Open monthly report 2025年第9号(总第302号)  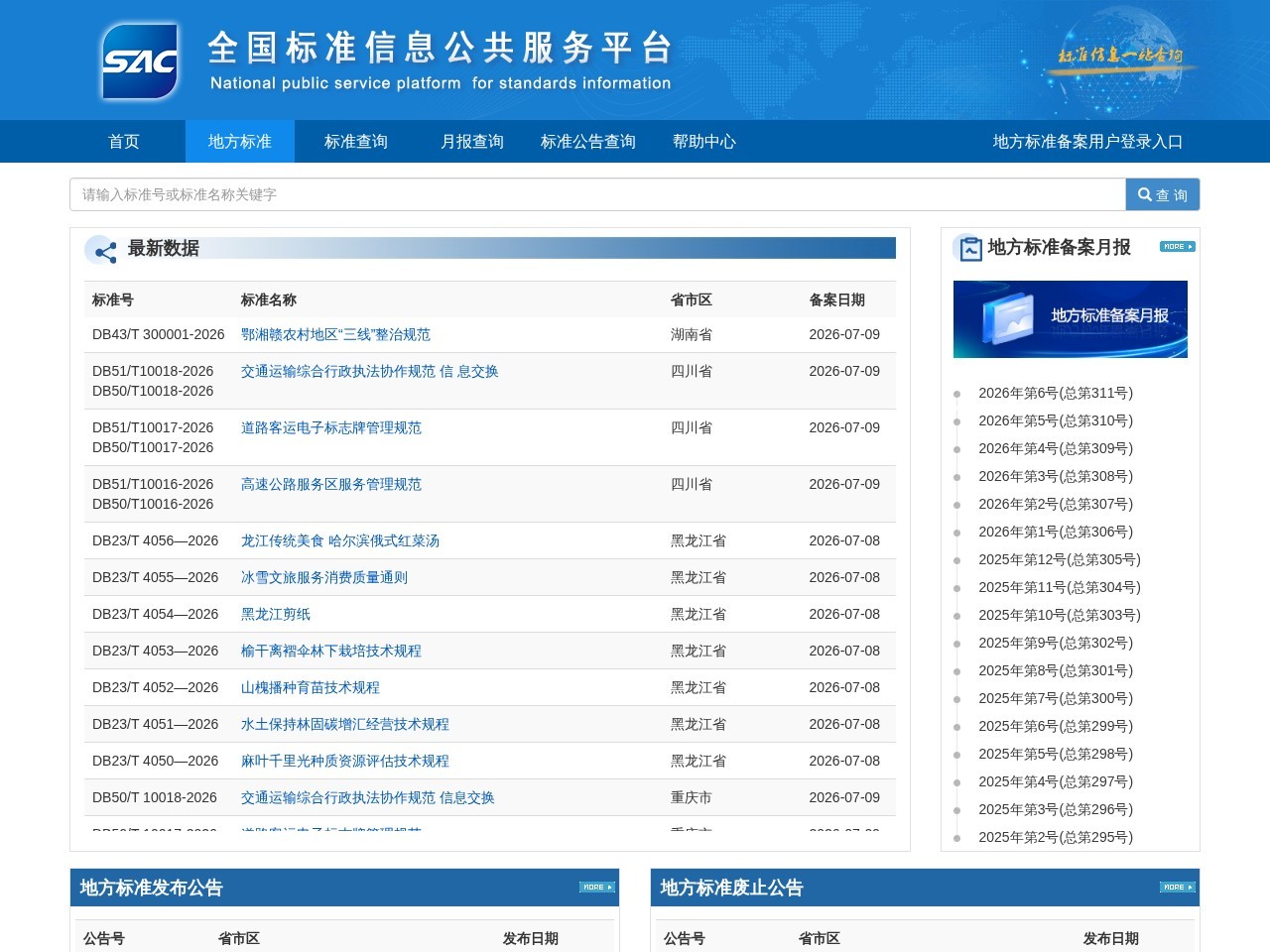click(1056, 644)
